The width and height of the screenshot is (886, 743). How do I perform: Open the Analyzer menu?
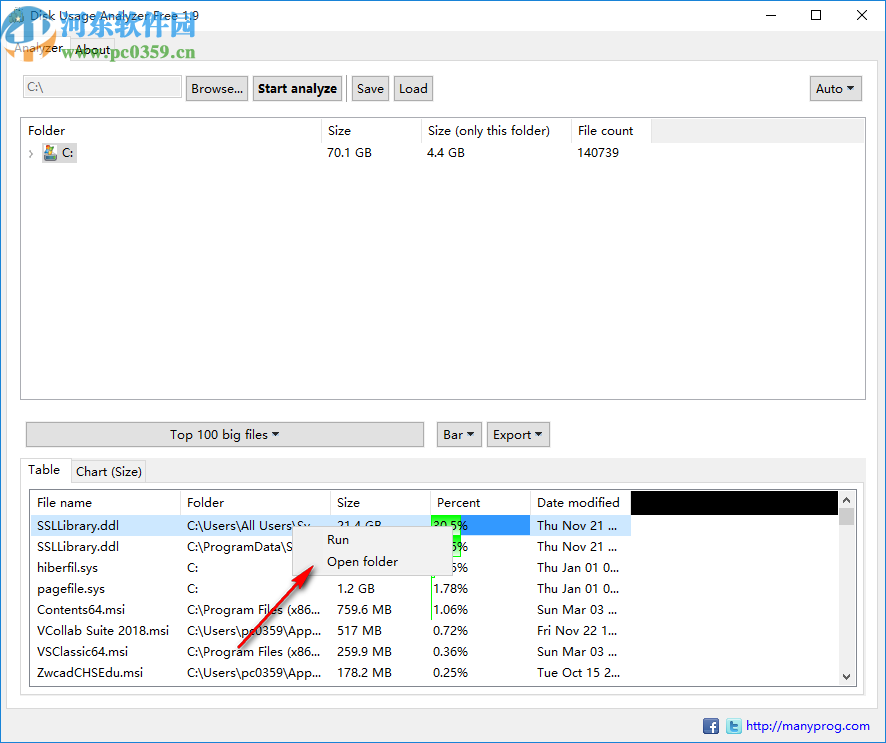pos(39,49)
